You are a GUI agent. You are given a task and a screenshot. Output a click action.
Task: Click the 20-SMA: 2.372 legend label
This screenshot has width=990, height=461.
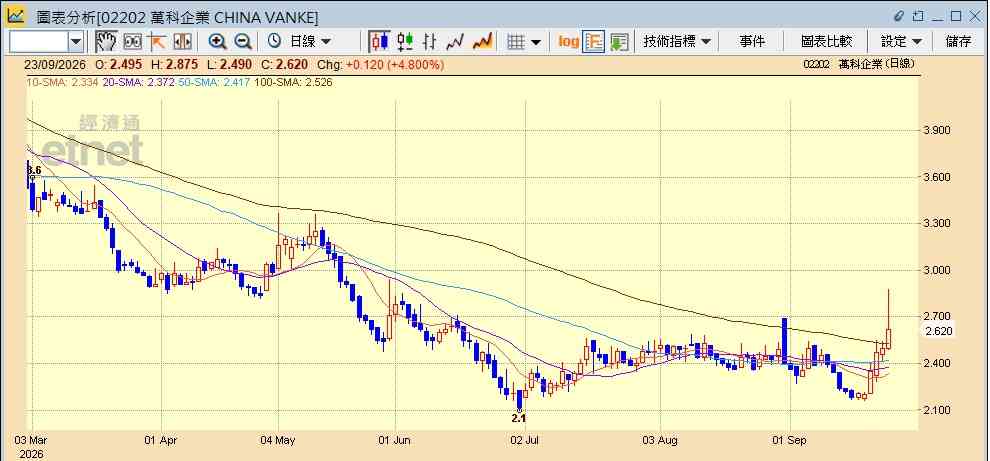(137, 82)
